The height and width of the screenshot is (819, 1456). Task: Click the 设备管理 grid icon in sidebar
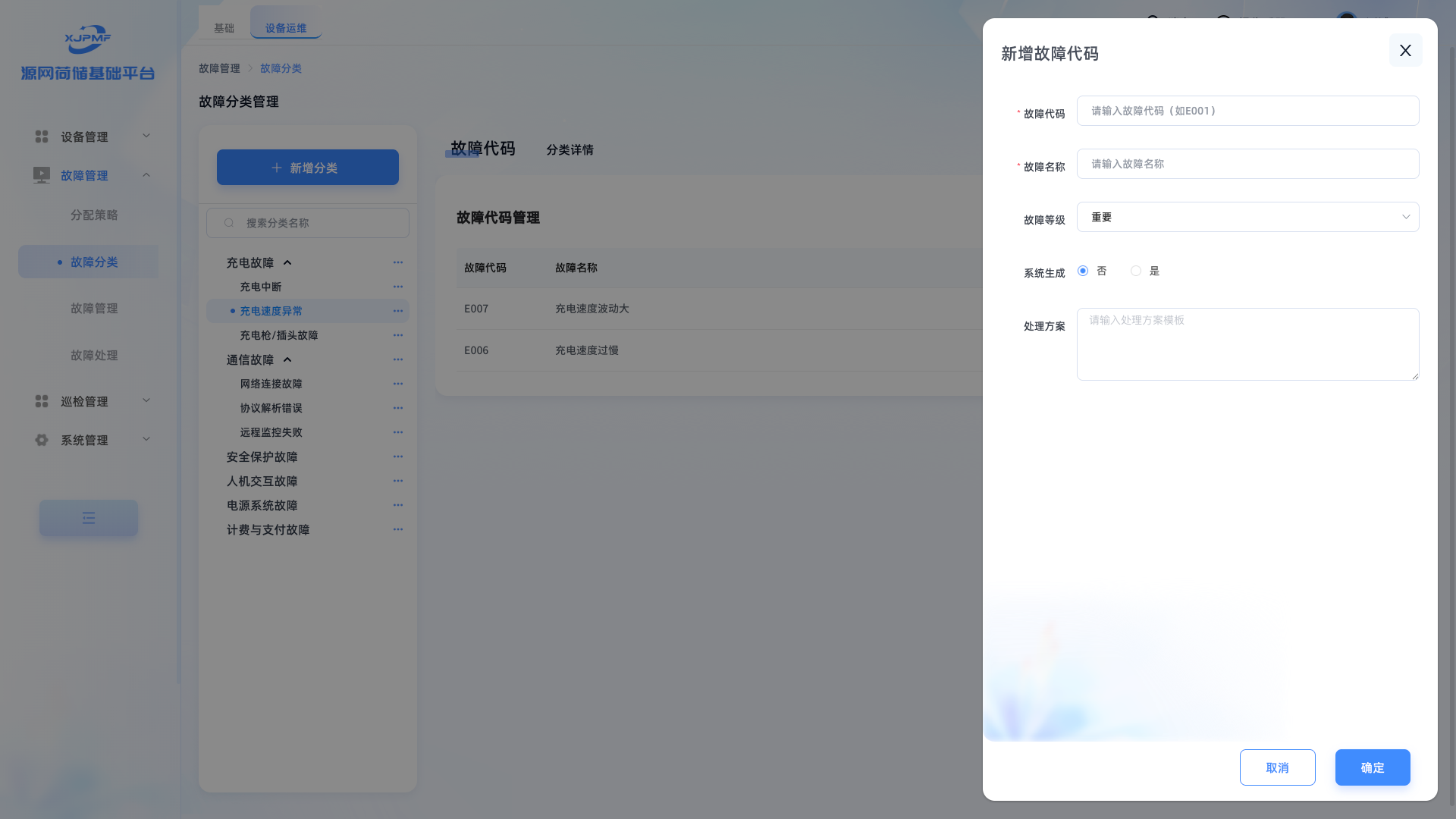click(42, 136)
